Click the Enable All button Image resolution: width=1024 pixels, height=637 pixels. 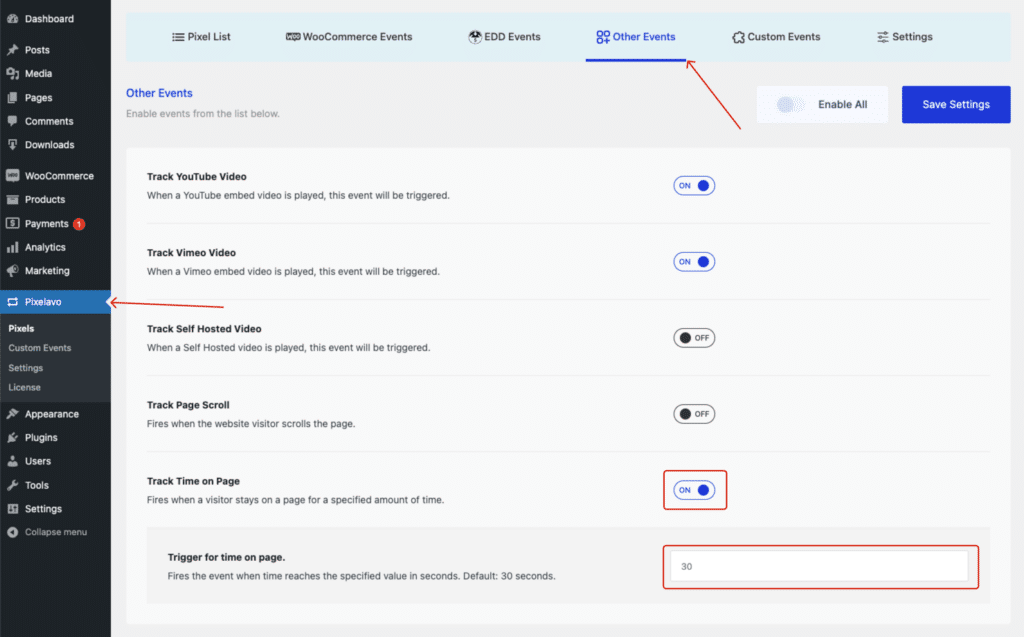point(822,104)
